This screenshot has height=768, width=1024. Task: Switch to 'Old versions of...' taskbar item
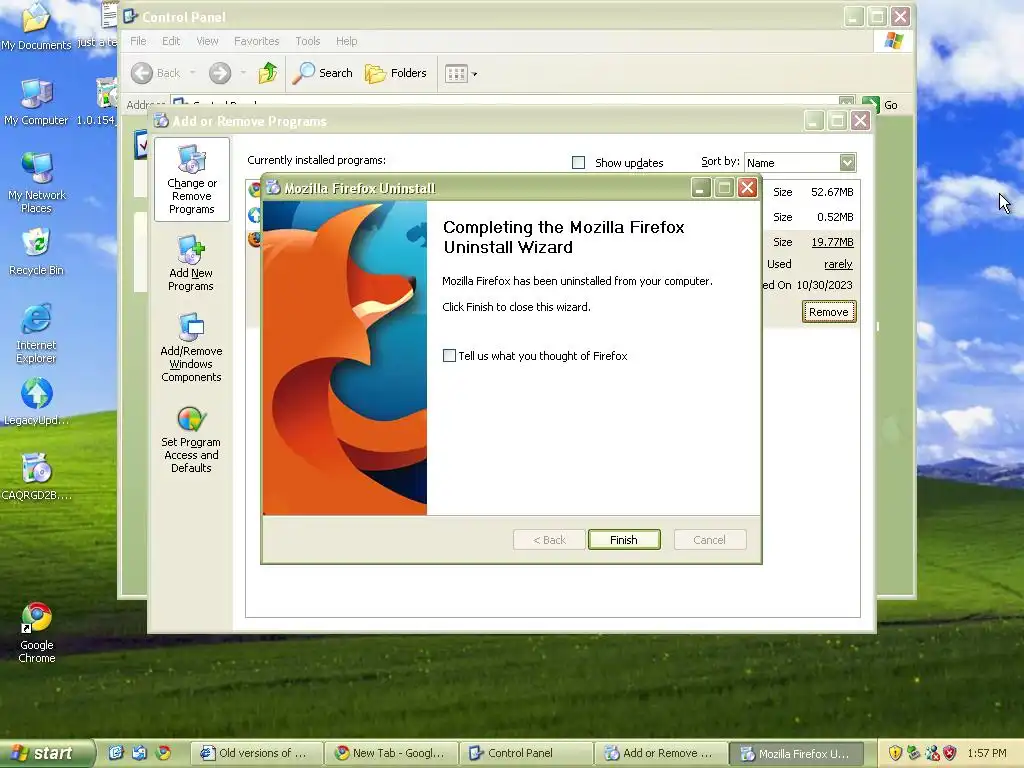(257, 753)
